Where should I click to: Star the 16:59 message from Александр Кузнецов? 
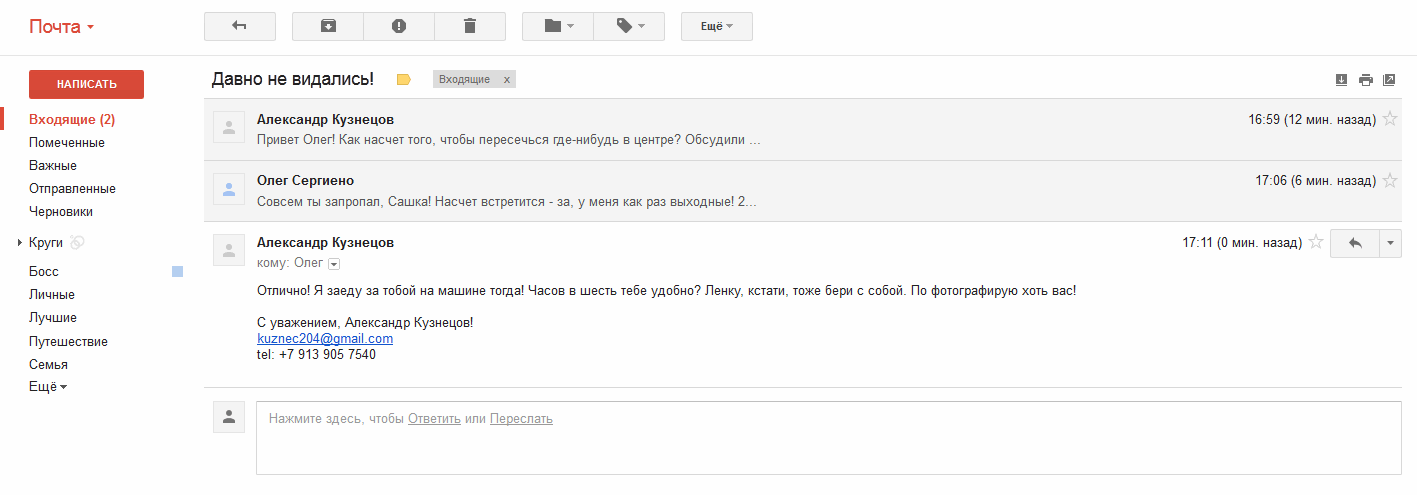click(1389, 119)
